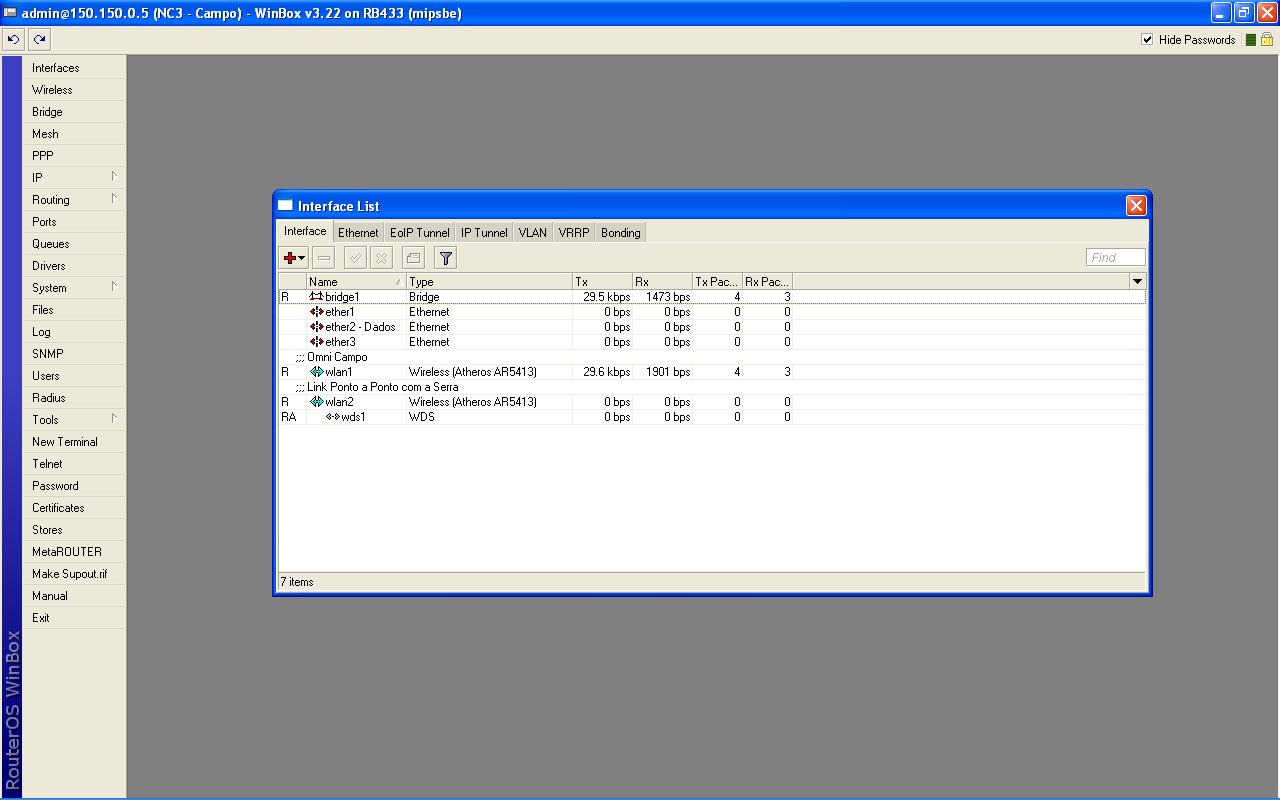Click Exit in the sidebar menu
1280x800 pixels.
tap(75, 618)
